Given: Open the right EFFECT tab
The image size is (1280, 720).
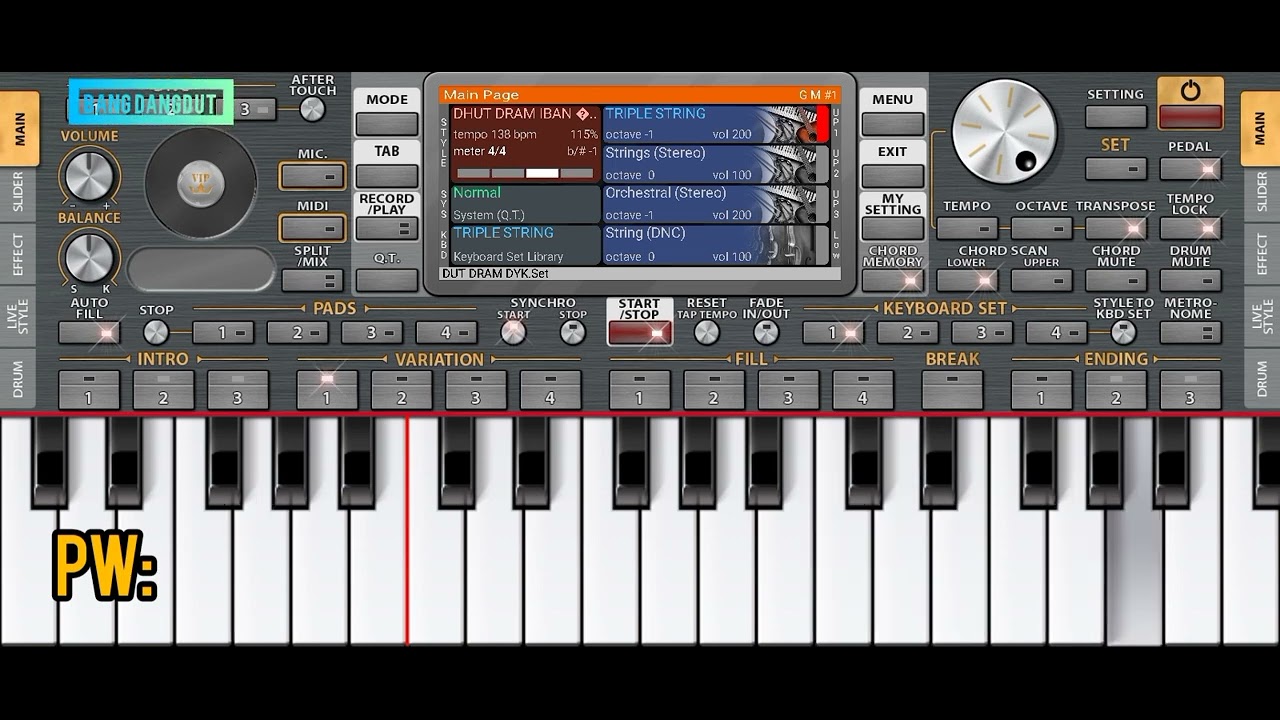Looking at the screenshot, I should coord(1260,254).
